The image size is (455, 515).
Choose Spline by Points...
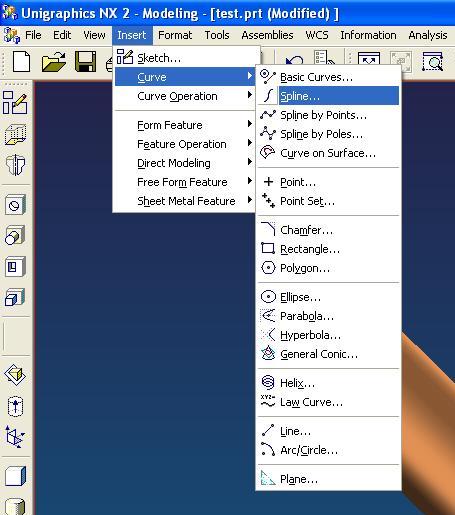pos(329,115)
